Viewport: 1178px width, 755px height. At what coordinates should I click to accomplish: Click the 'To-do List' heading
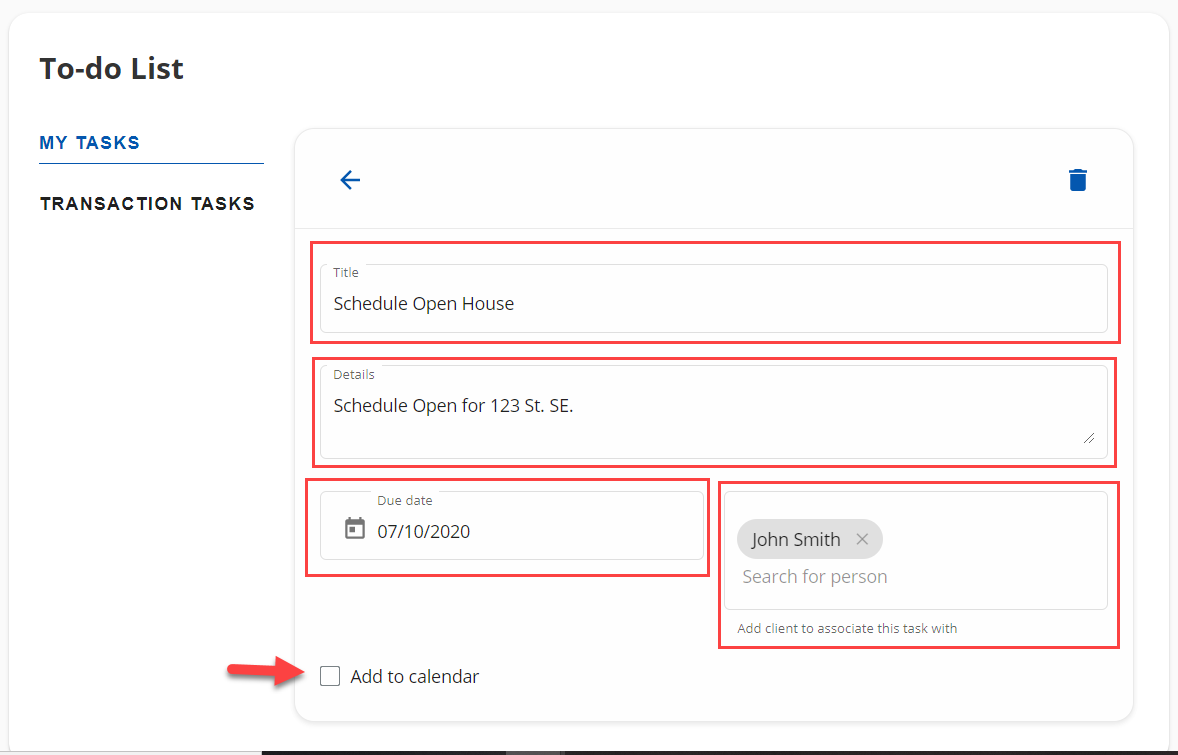[x=111, y=69]
